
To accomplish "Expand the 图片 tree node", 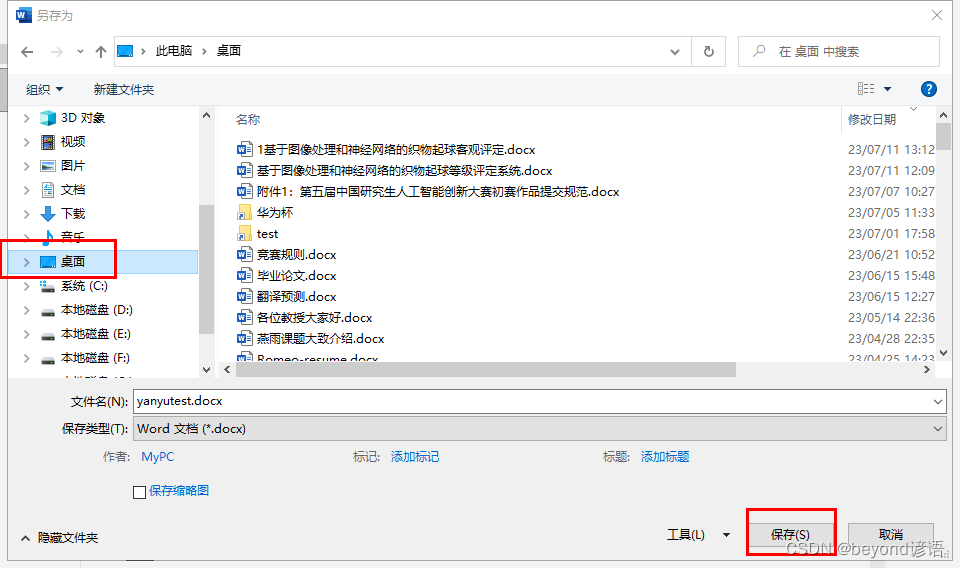I will (x=26, y=166).
